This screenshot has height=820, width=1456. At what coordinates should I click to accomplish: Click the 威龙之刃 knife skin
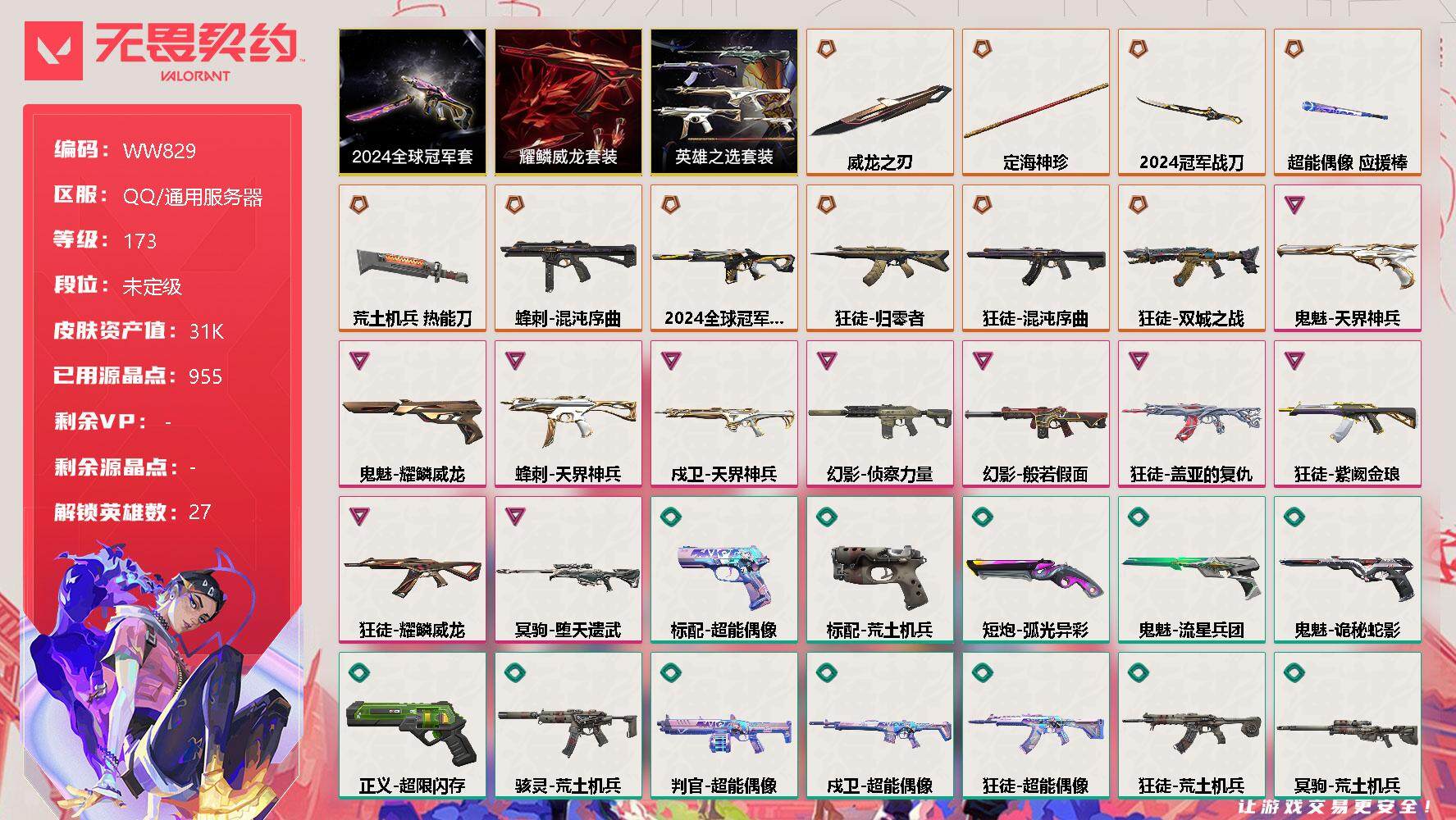point(879,102)
